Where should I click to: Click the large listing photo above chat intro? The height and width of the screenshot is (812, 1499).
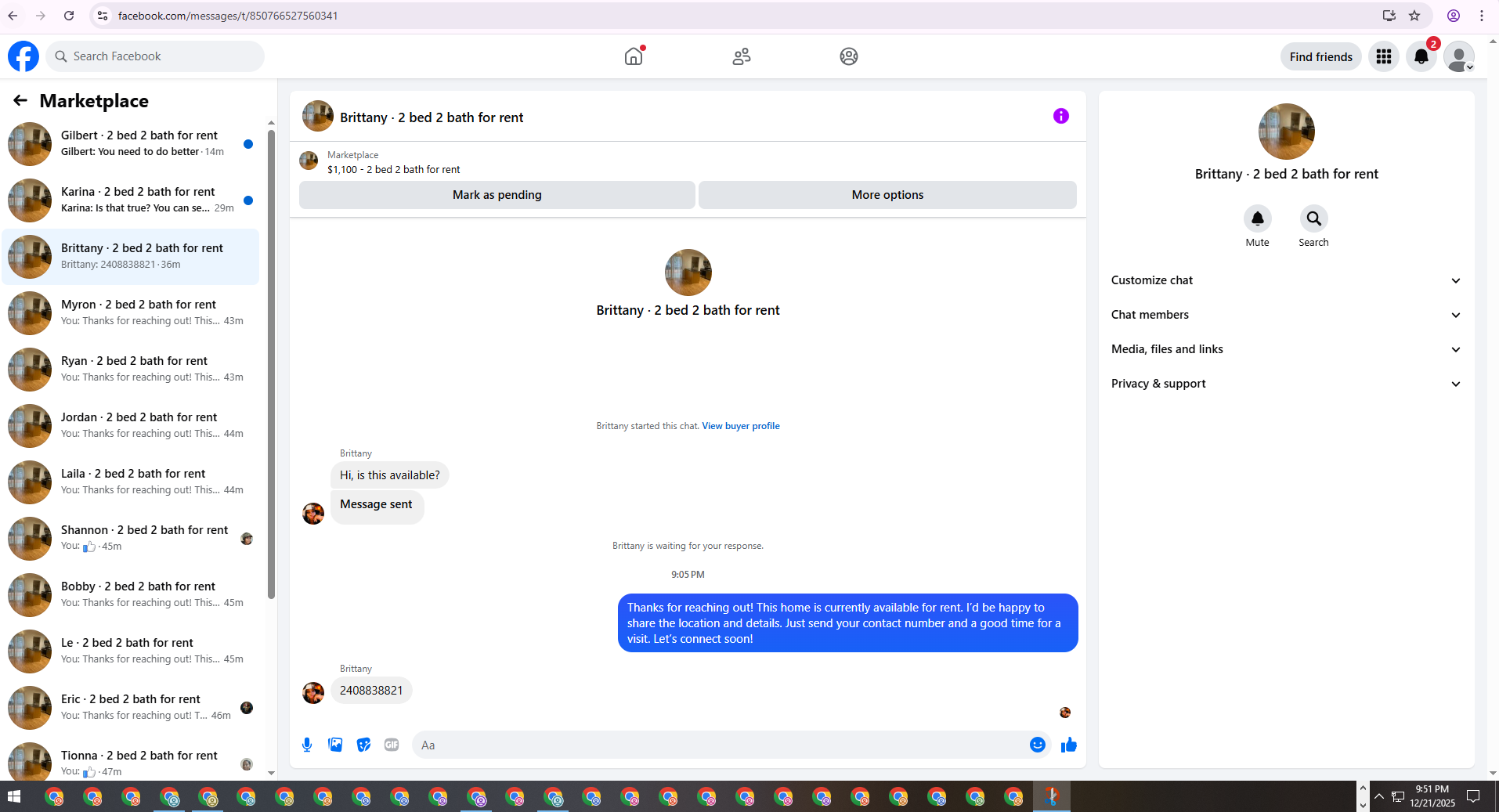point(688,272)
